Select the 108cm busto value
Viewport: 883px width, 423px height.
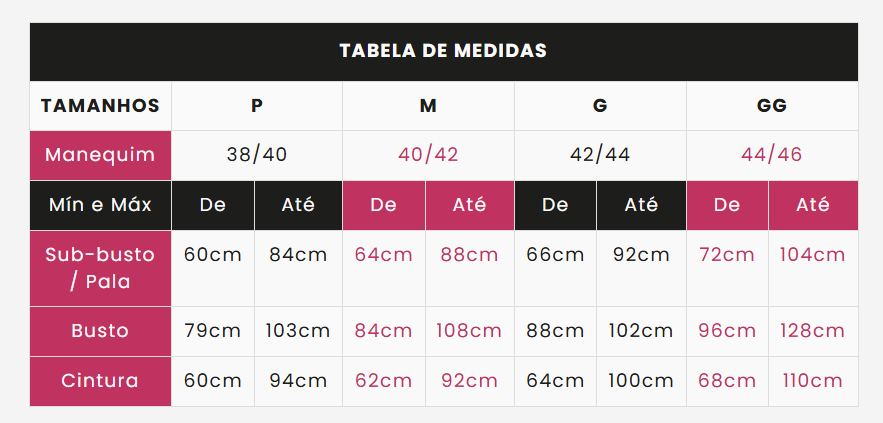[469, 331]
